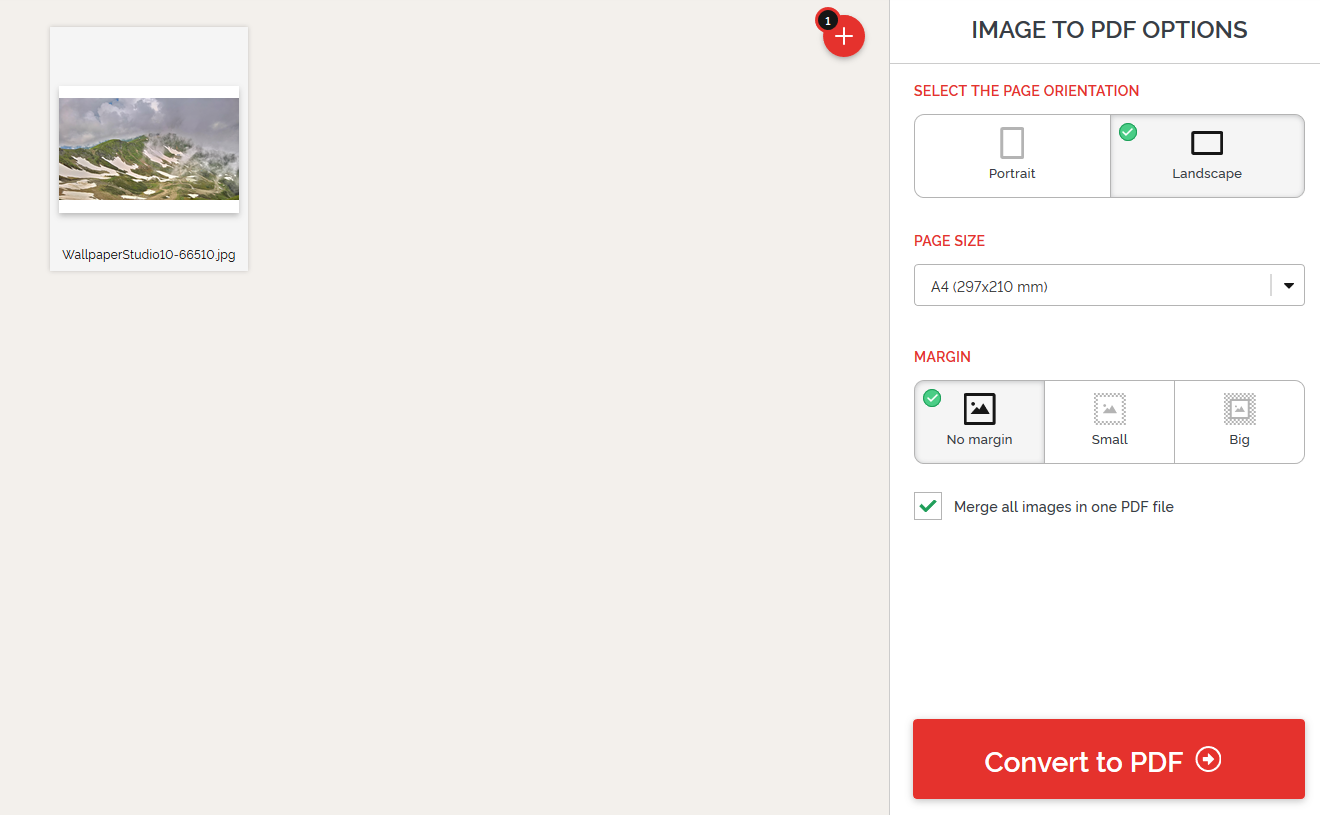This screenshot has width=1320, height=815.
Task: Click the Small margin picture icon
Action: coord(1109,408)
